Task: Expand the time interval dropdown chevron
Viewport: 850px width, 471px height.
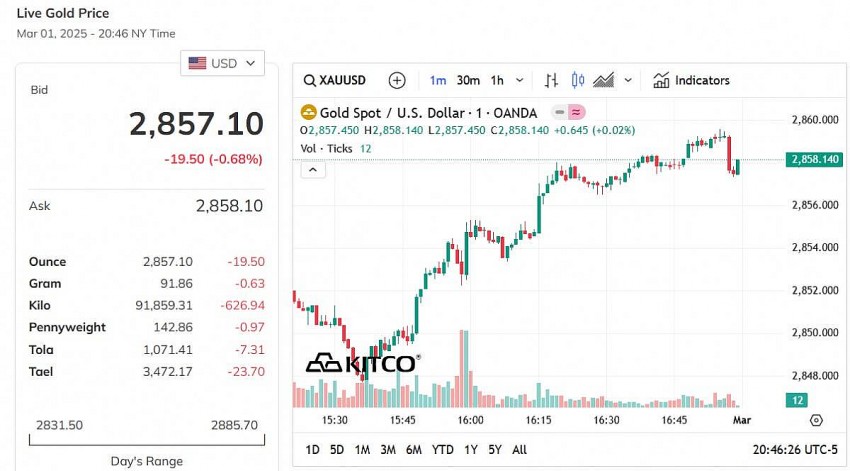Action: pos(523,80)
